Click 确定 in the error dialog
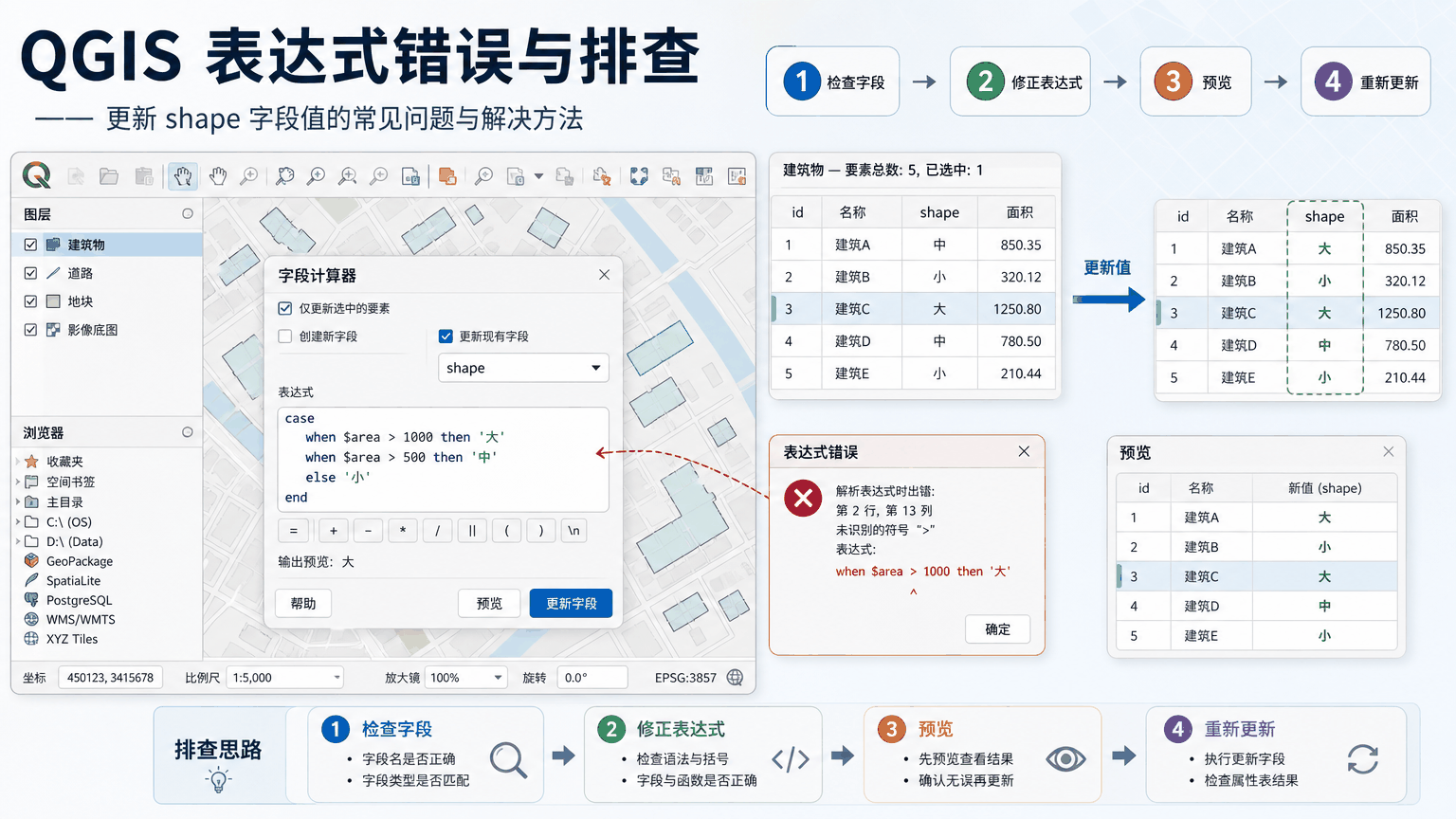This screenshot has width=1456, height=819. tap(997, 629)
